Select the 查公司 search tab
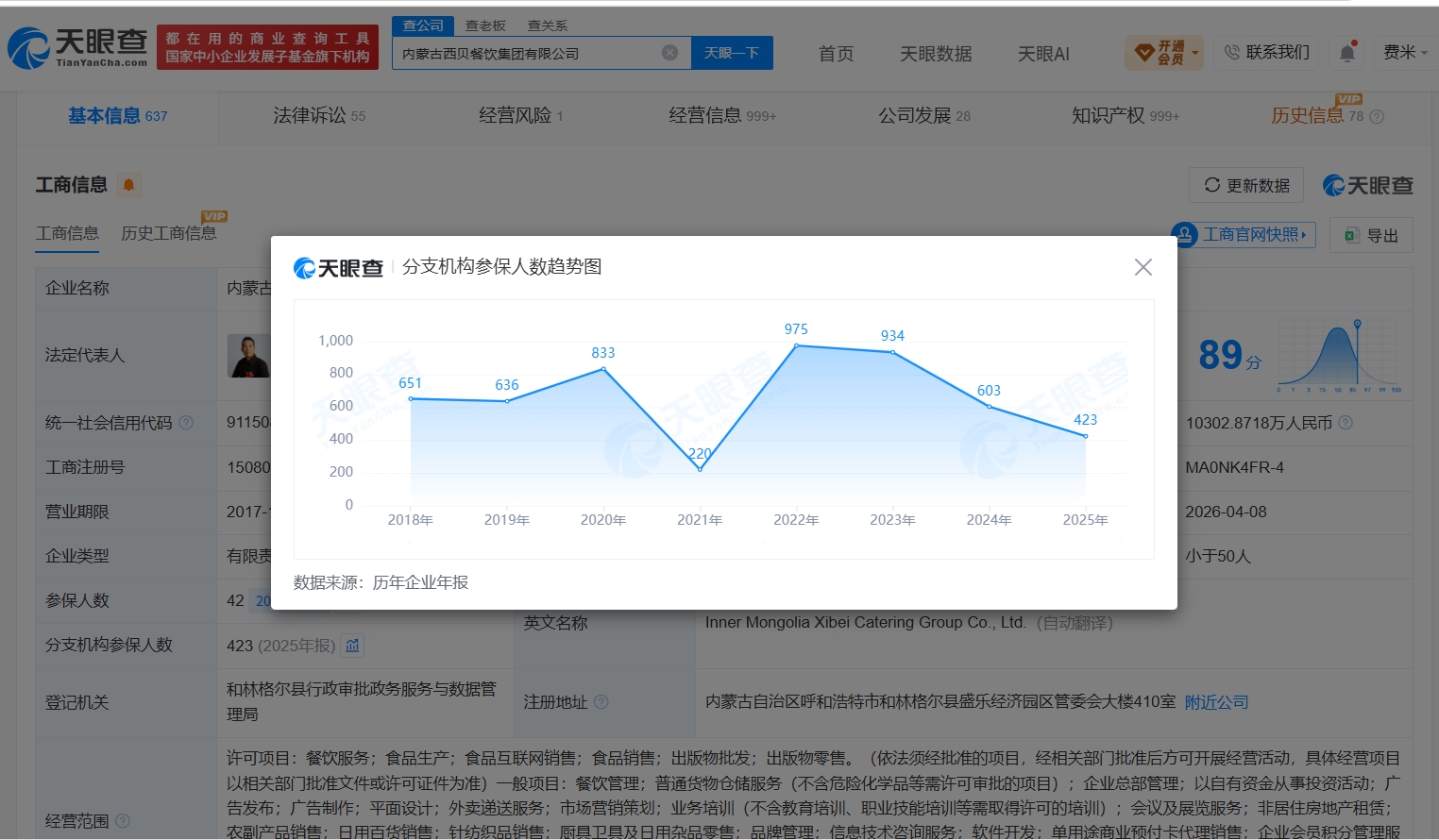Image resolution: width=1439 pixels, height=840 pixels. [x=423, y=25]
